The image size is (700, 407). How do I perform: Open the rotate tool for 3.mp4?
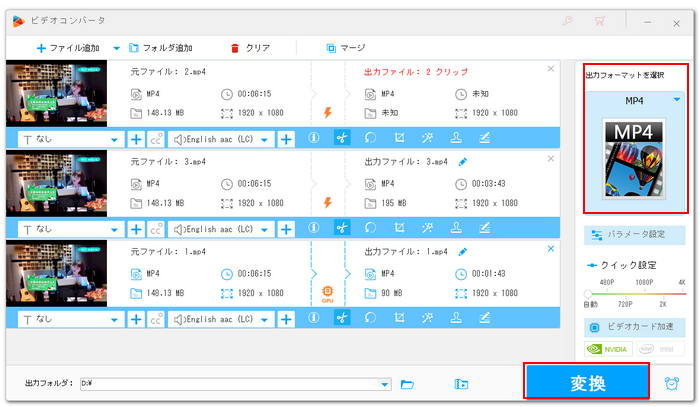coord(371,229)
